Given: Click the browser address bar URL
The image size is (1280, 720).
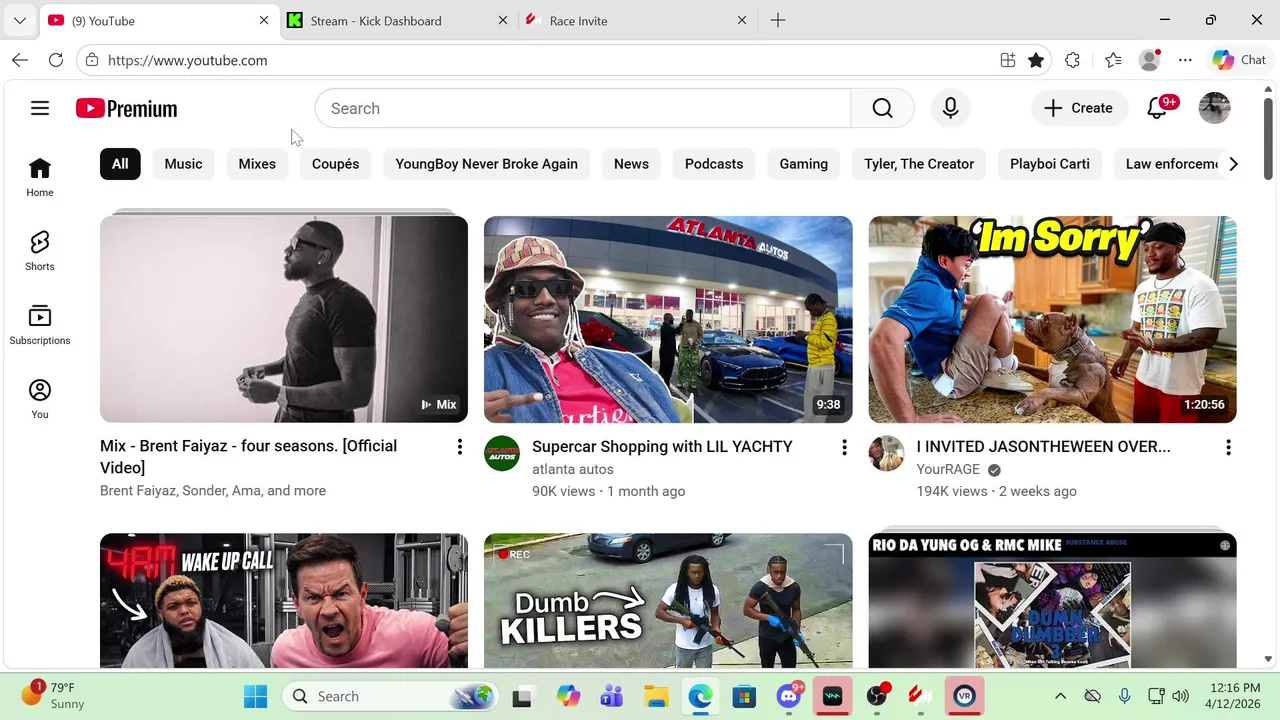Looking at the screenshot, I should point(187,60).
